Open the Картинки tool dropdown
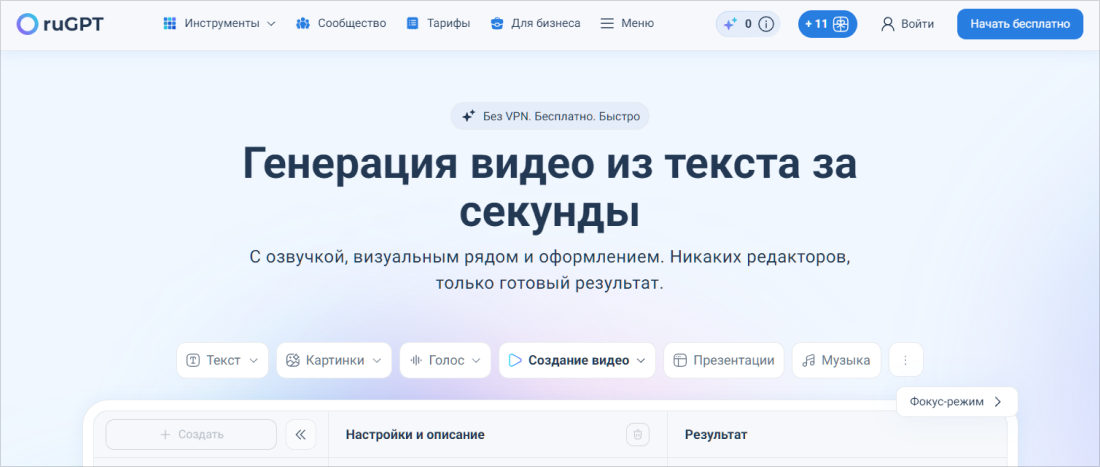Viewport: 1100px width, 467px height. click(x=334, y=360)
